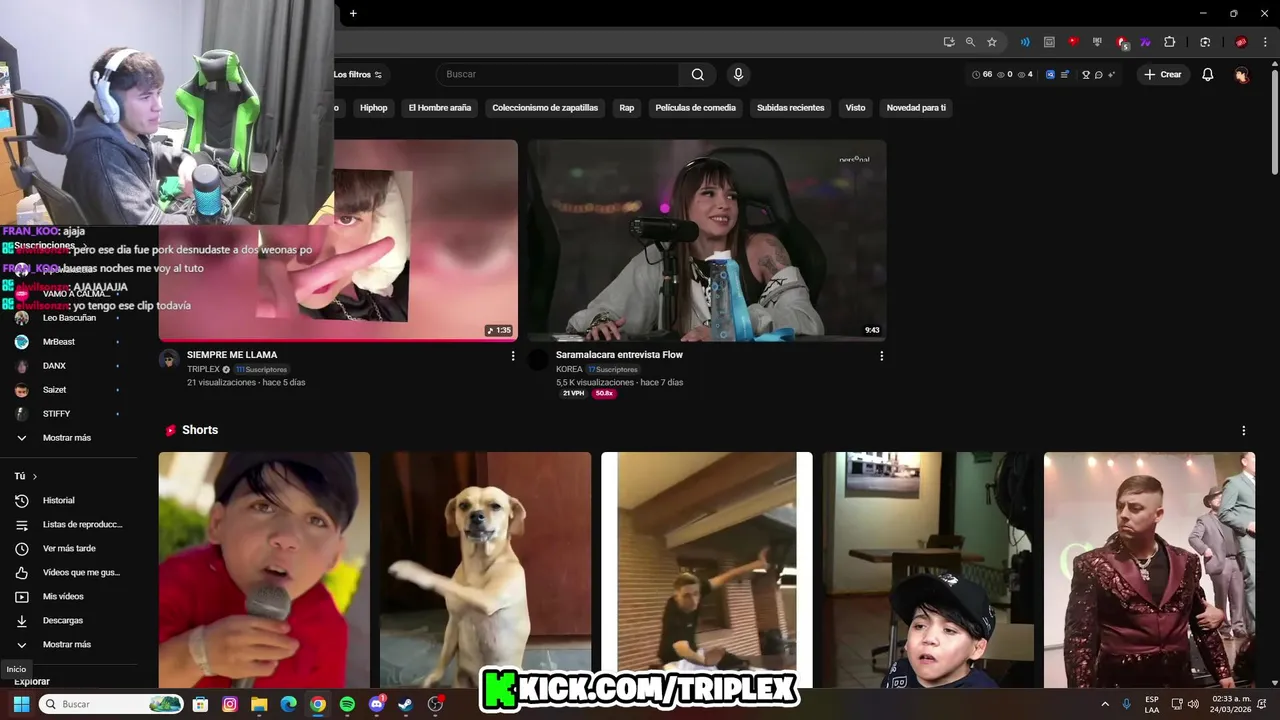Open a new browser tab with plus
The image size is (1280, 720).
[x=353, y=13]
